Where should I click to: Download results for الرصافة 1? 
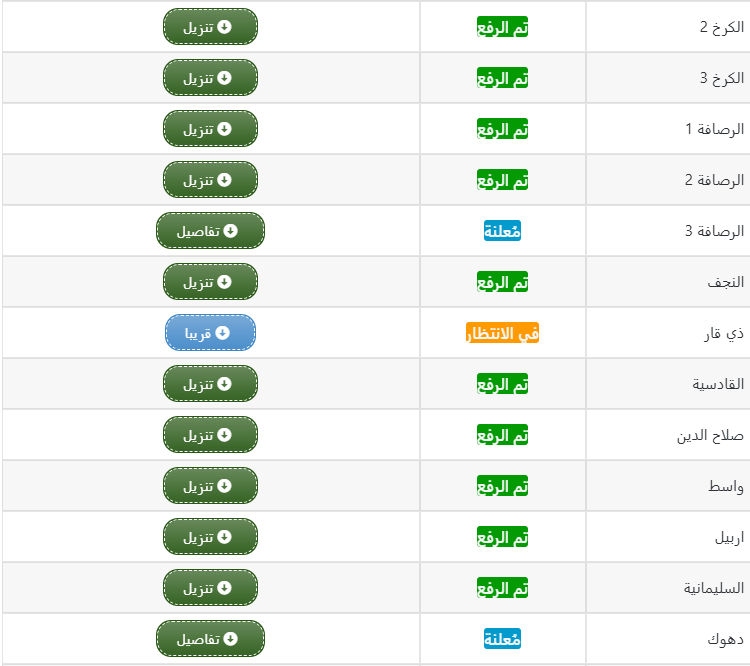pyautogui.click(x=210, y=129)
